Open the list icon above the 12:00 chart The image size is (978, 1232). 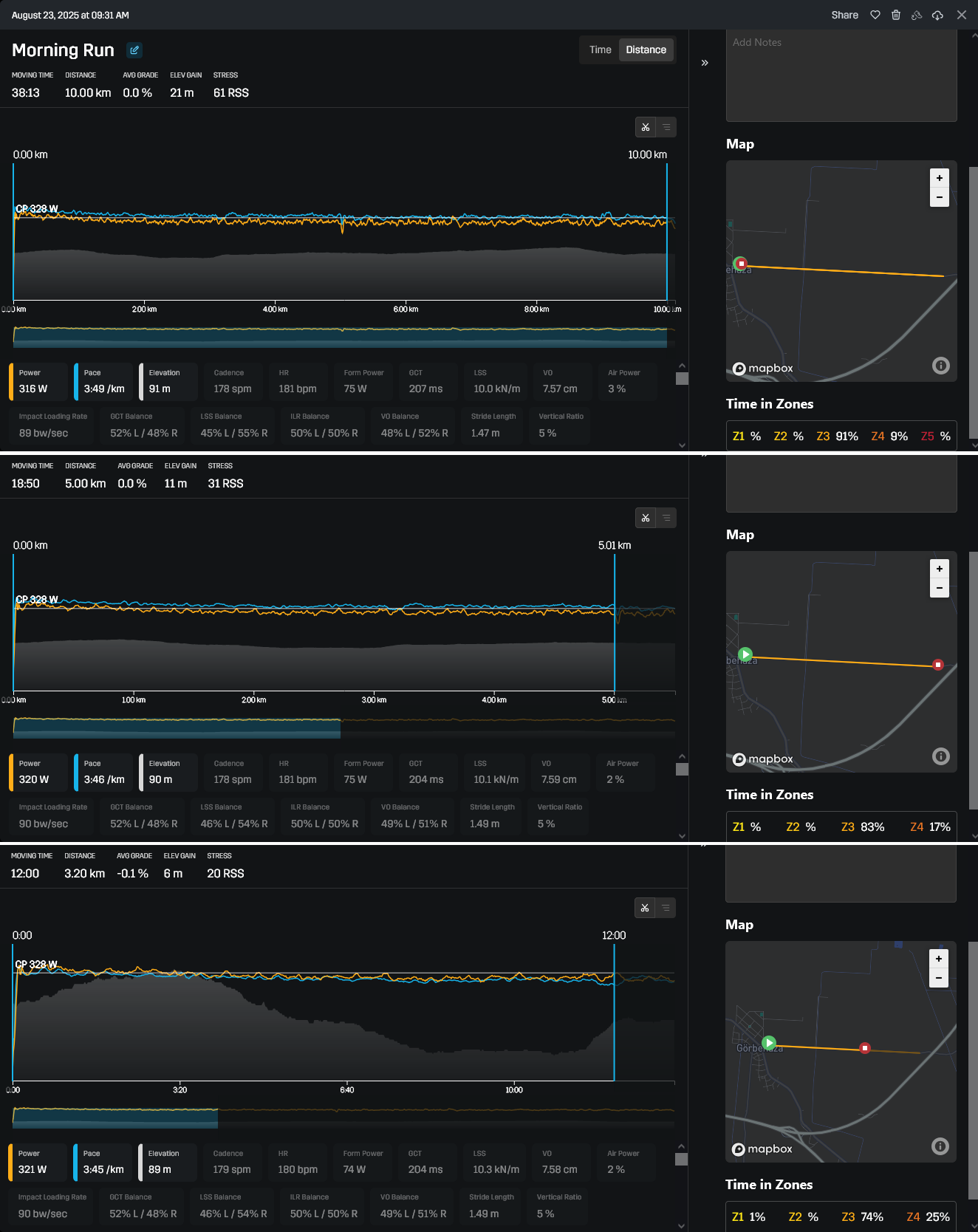[x=666, y=908]
